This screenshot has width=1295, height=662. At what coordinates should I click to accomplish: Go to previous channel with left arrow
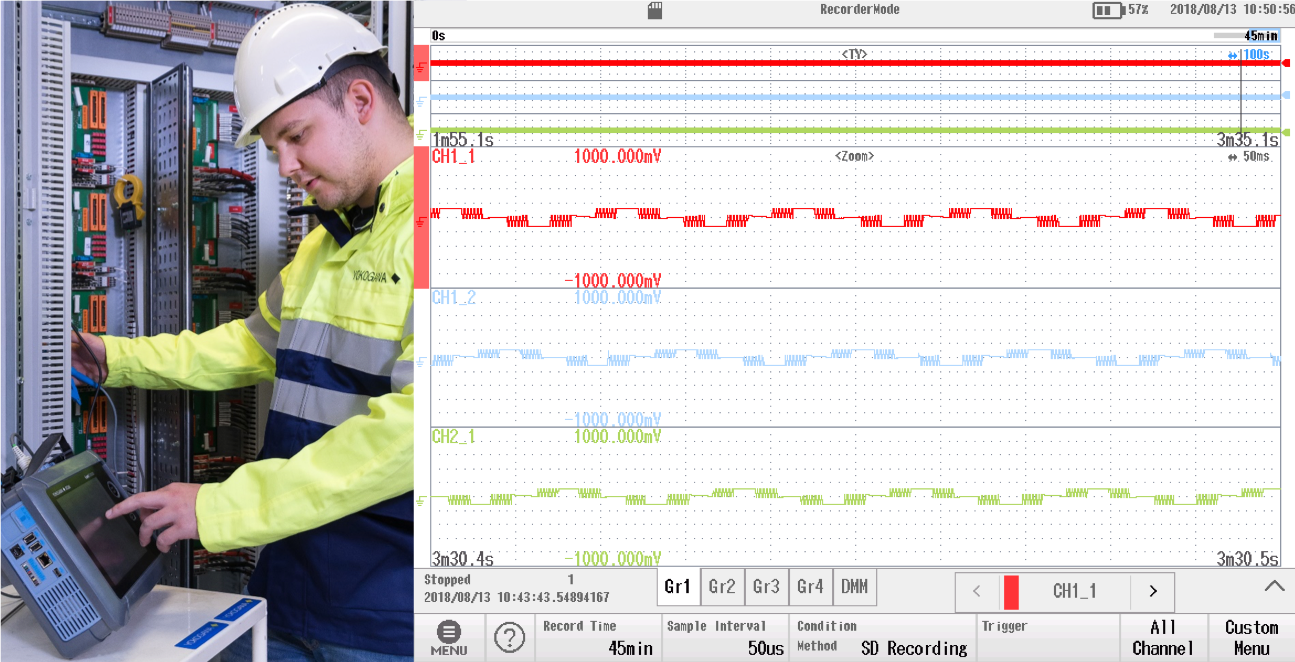click(977, 591)
